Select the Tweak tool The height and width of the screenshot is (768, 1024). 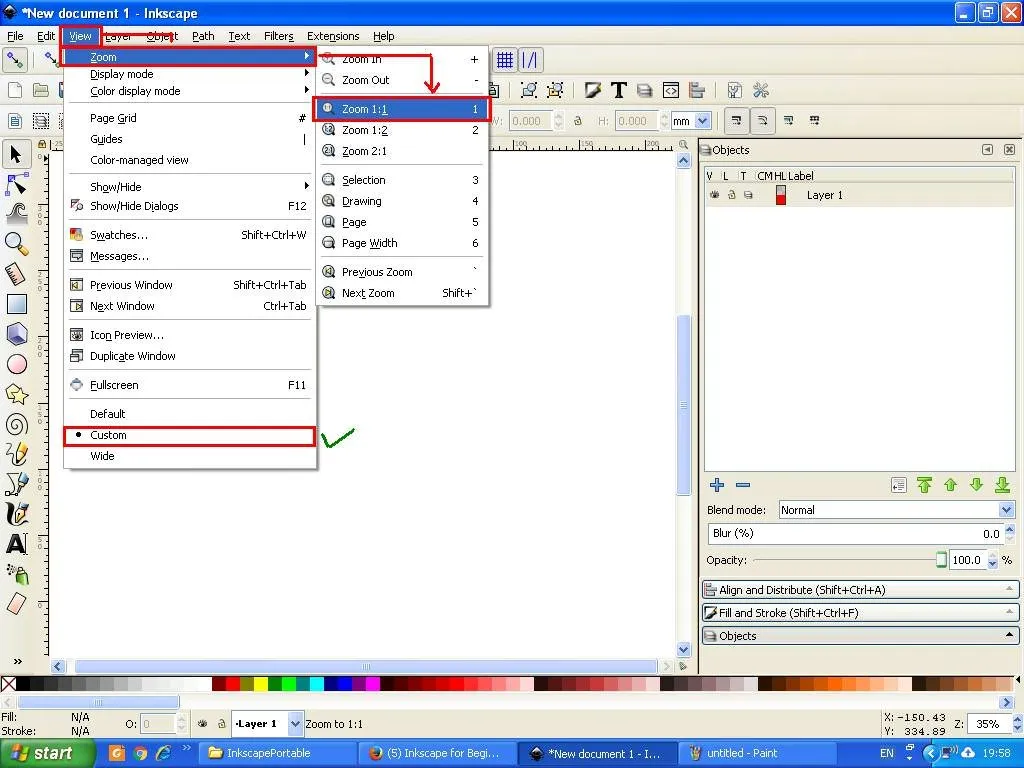click(16, 214)
